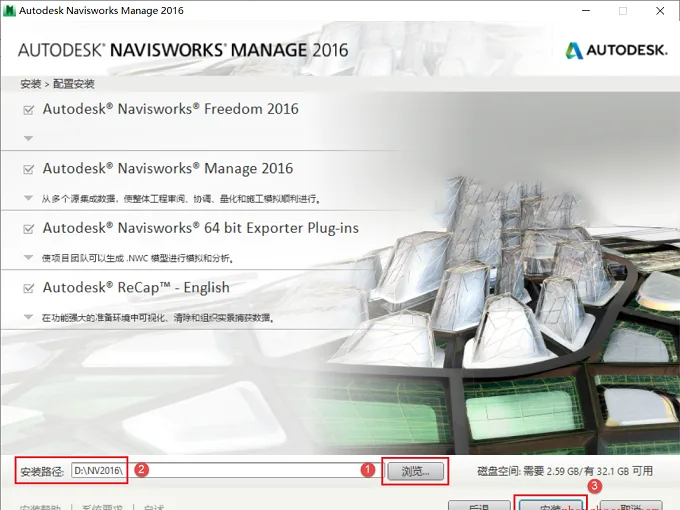Click the 浏览... browse button
Image resolution: width=680 pixels, height=510 pixels.
pos(415,471)
